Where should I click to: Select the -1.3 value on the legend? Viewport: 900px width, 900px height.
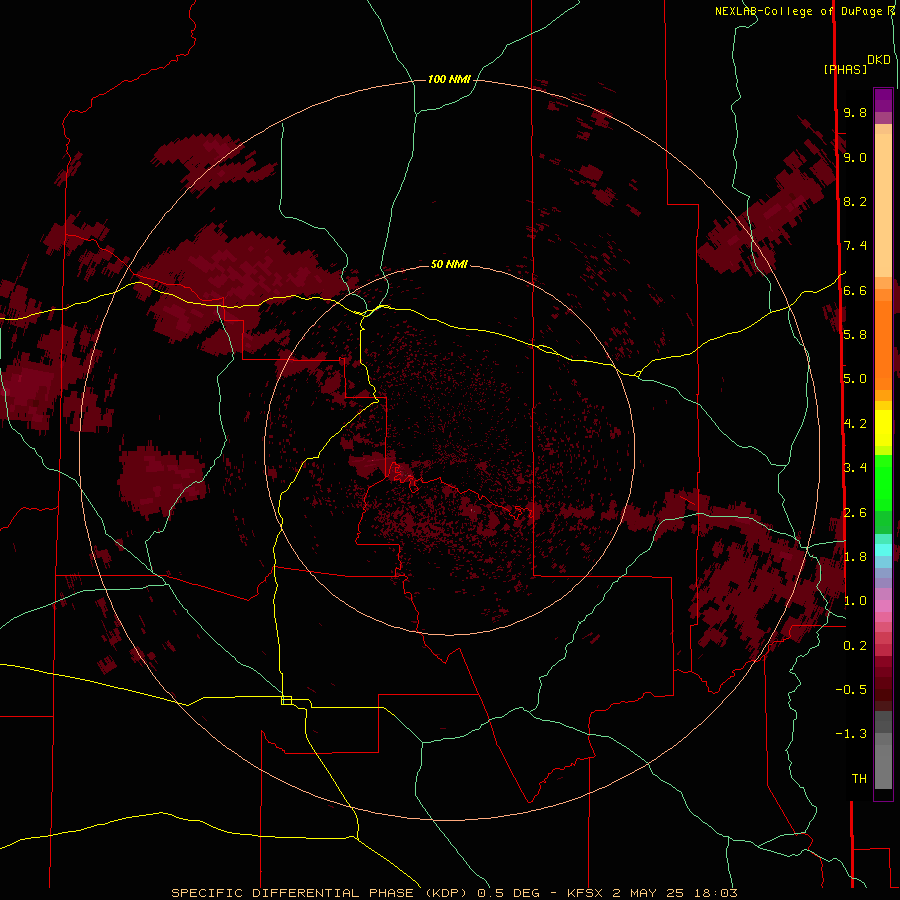click(x=851, y=734)
